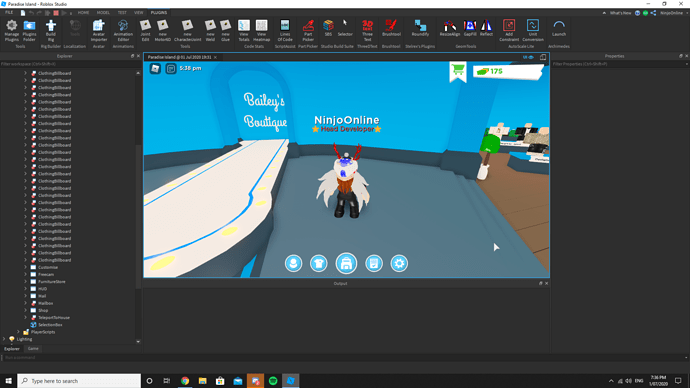690x388 pixels.
Task: Switch to the MODEL ribbon tab
Action: click(x=103, y=13)
